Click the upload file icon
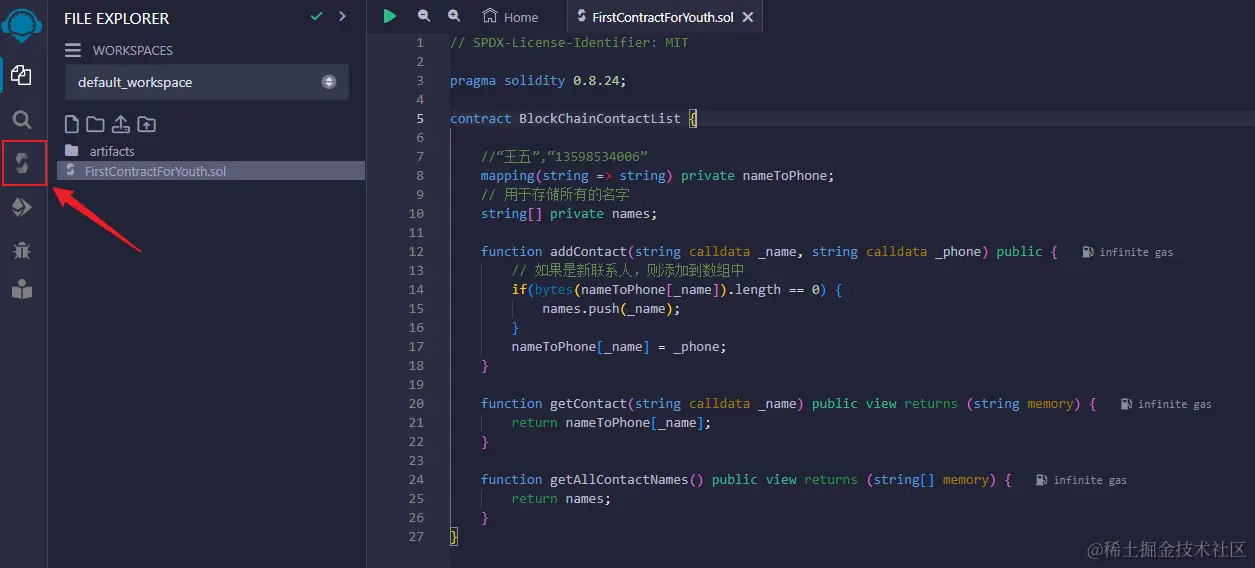This screenshot has width=1255, height=568. pyautogui.click(x=121, y=124)
